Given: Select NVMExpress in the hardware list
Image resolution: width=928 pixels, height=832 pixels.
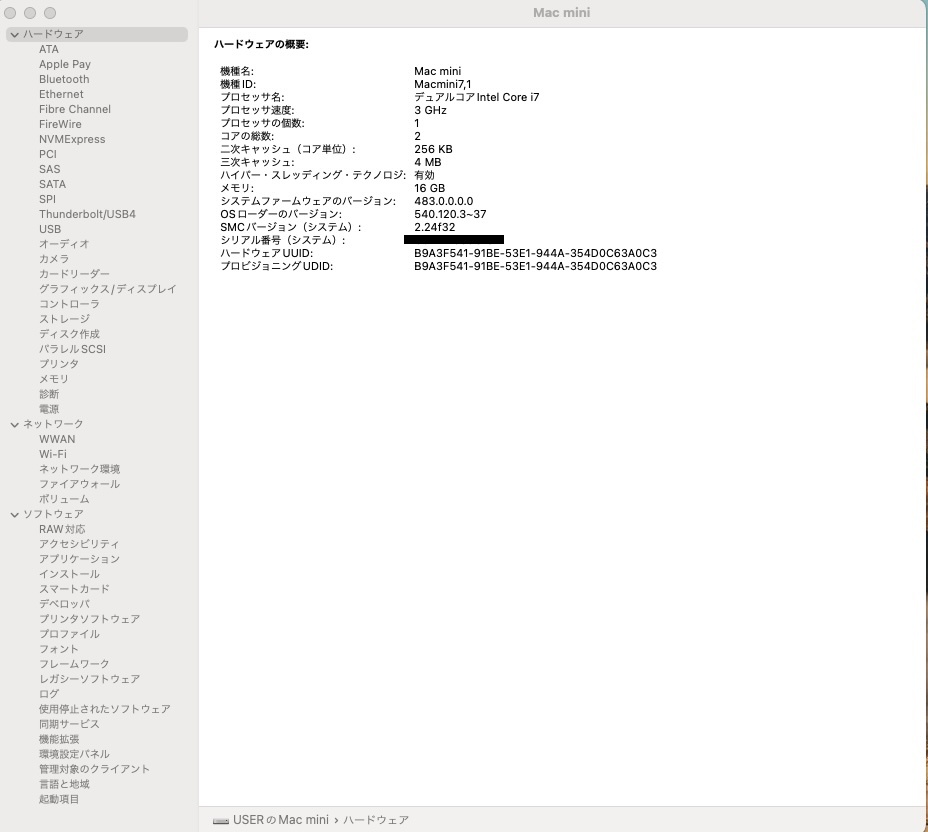Looking at the screenshot, I should pyautogui.click(x=72, y=139).
